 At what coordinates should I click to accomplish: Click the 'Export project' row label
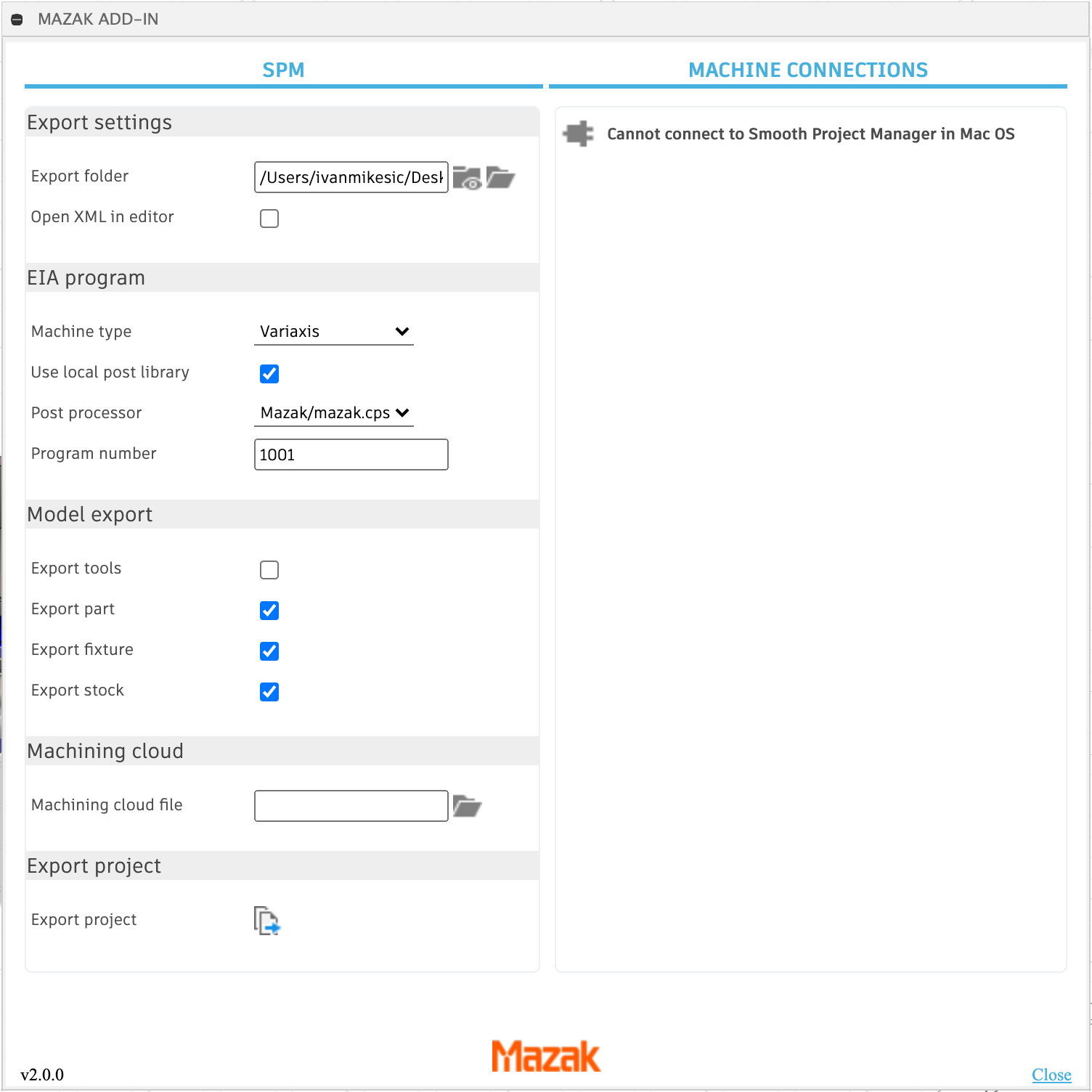coord(83,920)
